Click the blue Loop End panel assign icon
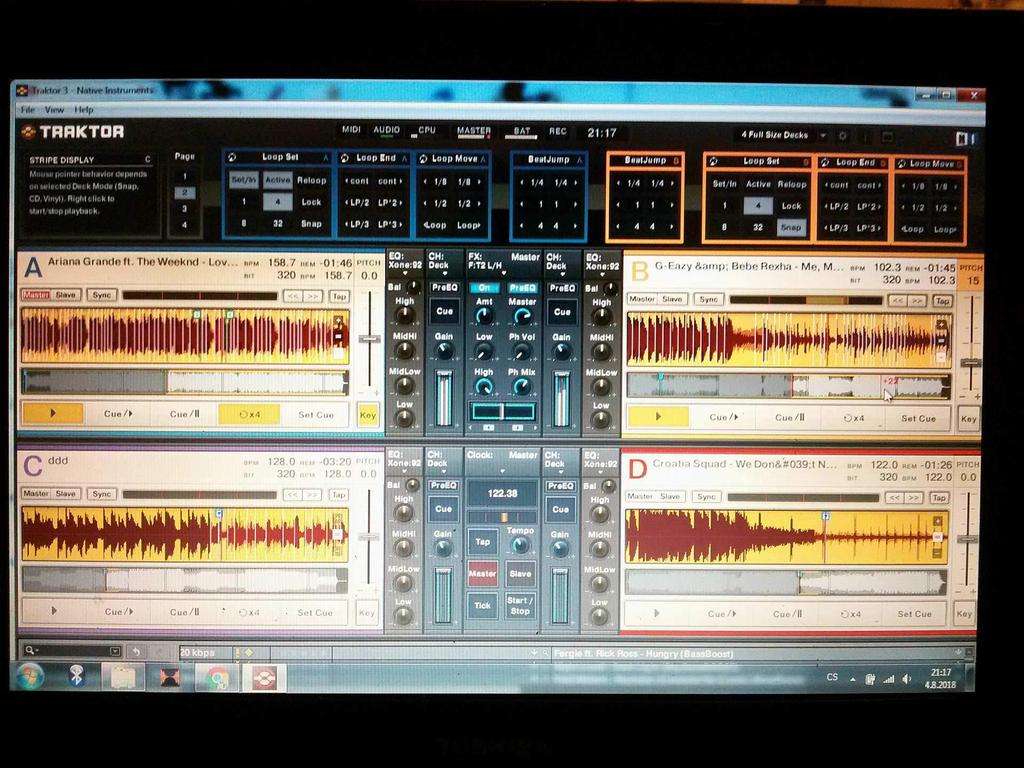Screen dimensions: 1024x768 click(344, 158)
